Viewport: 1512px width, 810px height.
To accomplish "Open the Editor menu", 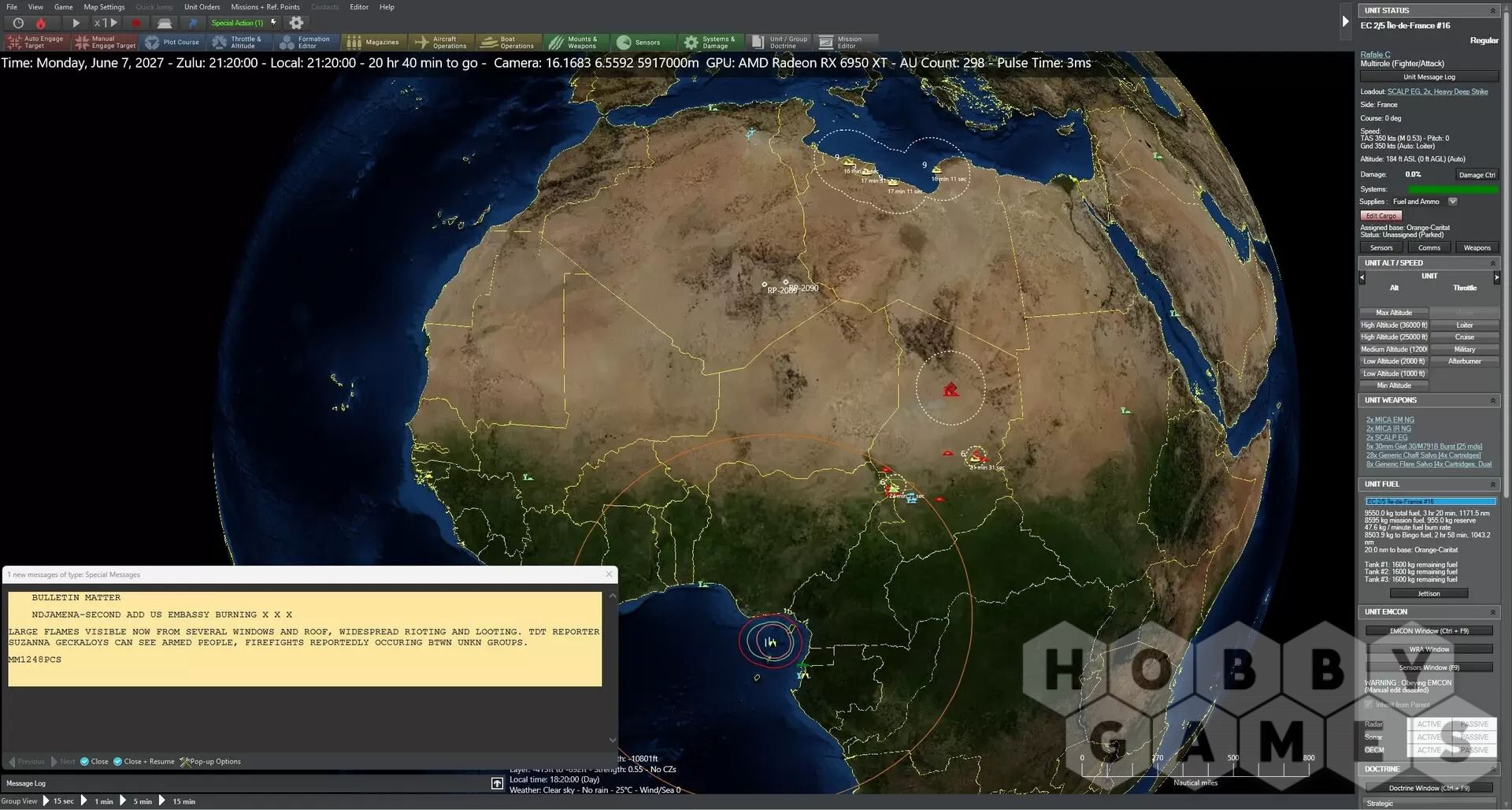I will coord(359,7).
